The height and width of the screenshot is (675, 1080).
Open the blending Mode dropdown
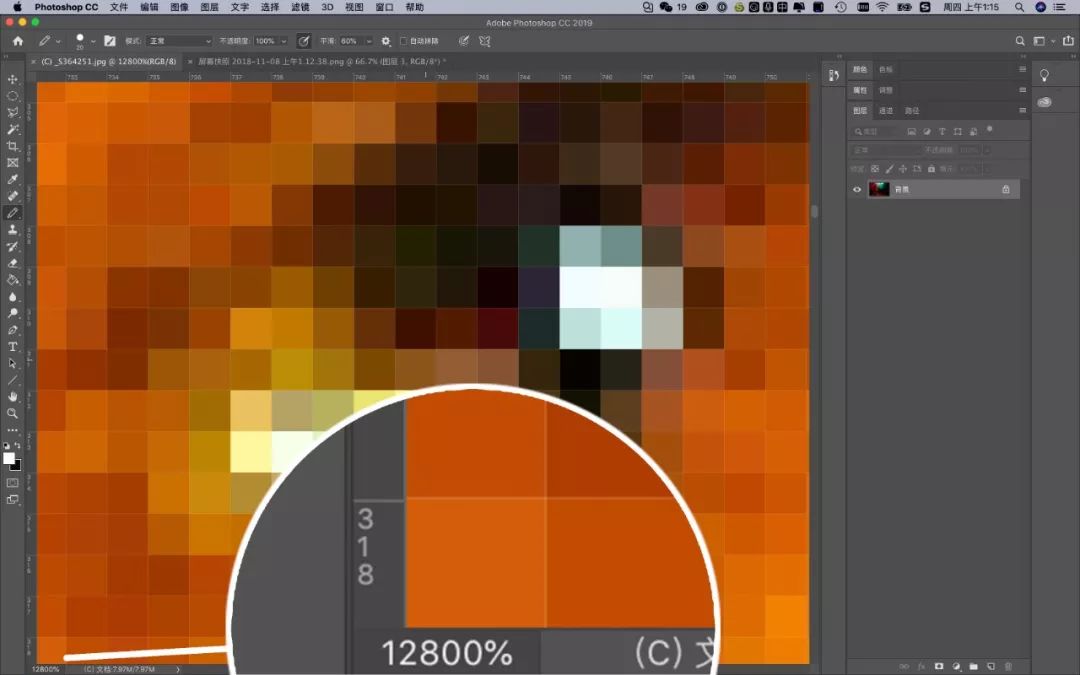click(x=178, y=41)
